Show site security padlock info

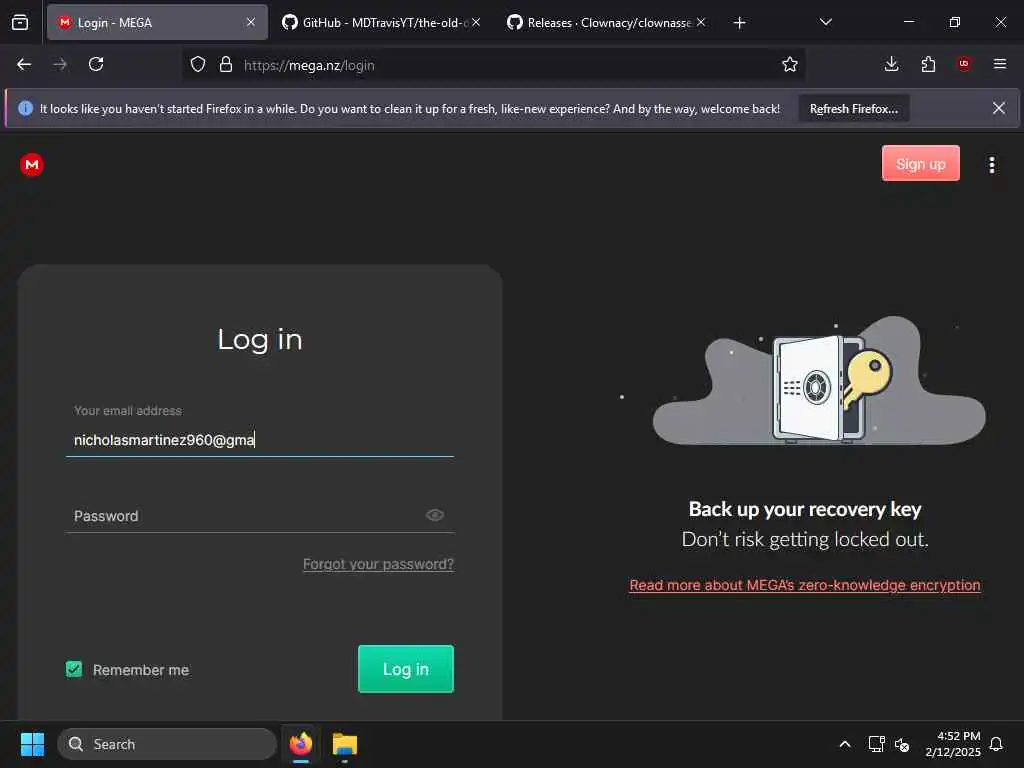226,65
